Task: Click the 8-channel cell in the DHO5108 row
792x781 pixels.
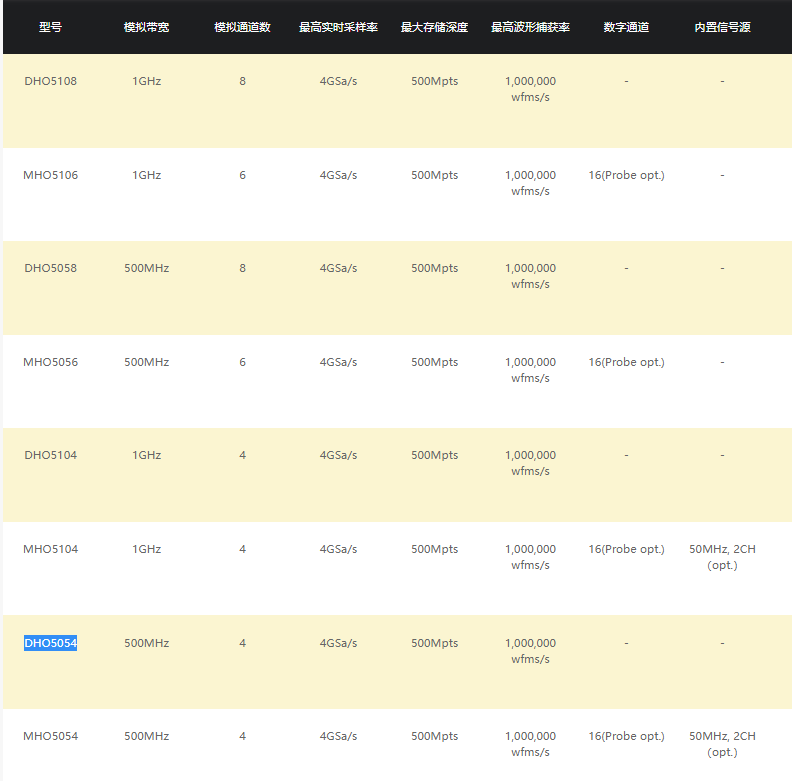Action: tap(242, 81)
